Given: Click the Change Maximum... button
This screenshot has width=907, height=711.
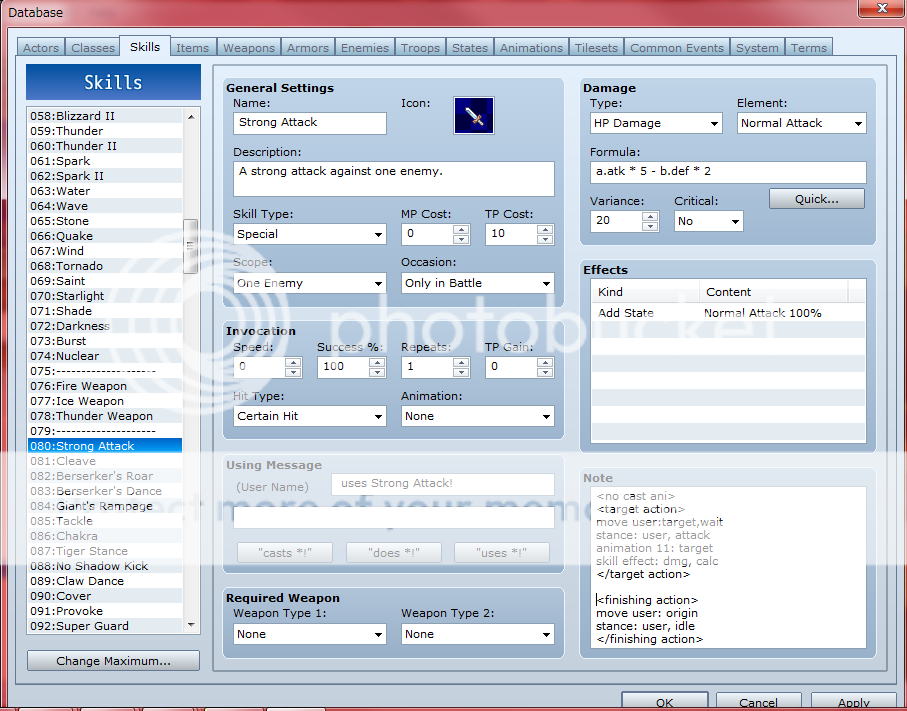Looking at the screenshot, I should 113,661.
